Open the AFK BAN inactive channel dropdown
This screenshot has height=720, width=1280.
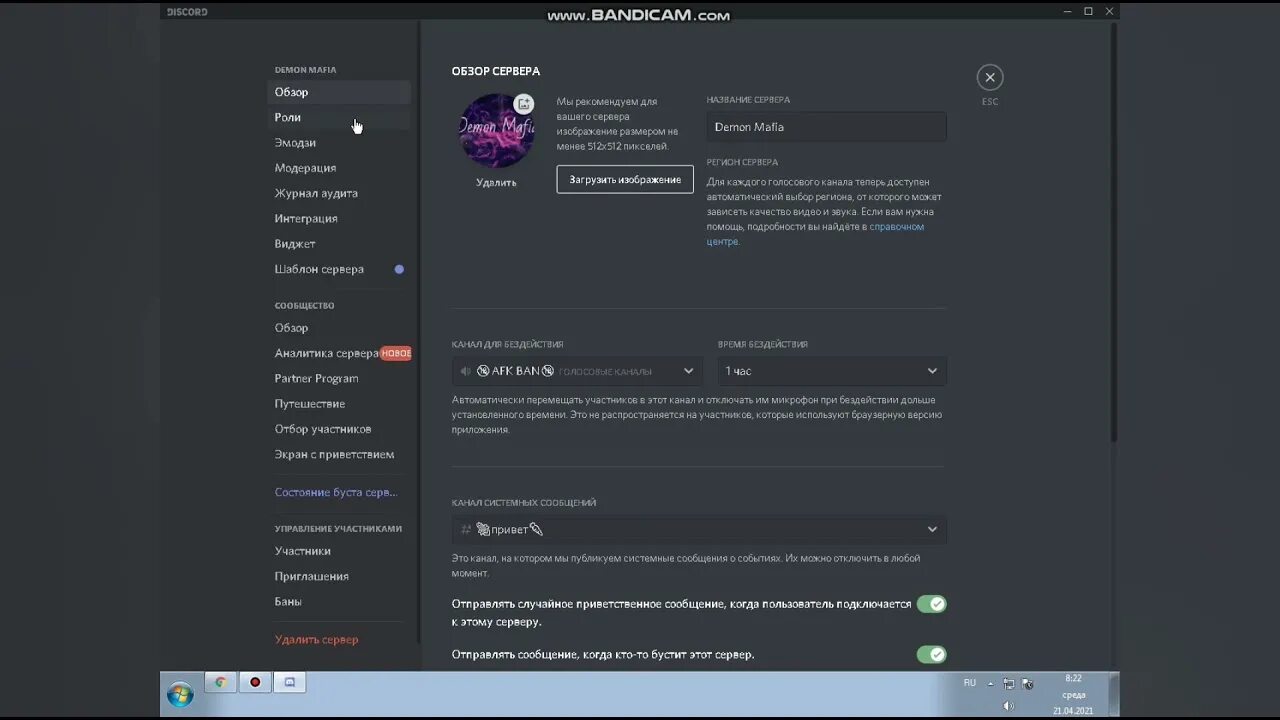577,371
